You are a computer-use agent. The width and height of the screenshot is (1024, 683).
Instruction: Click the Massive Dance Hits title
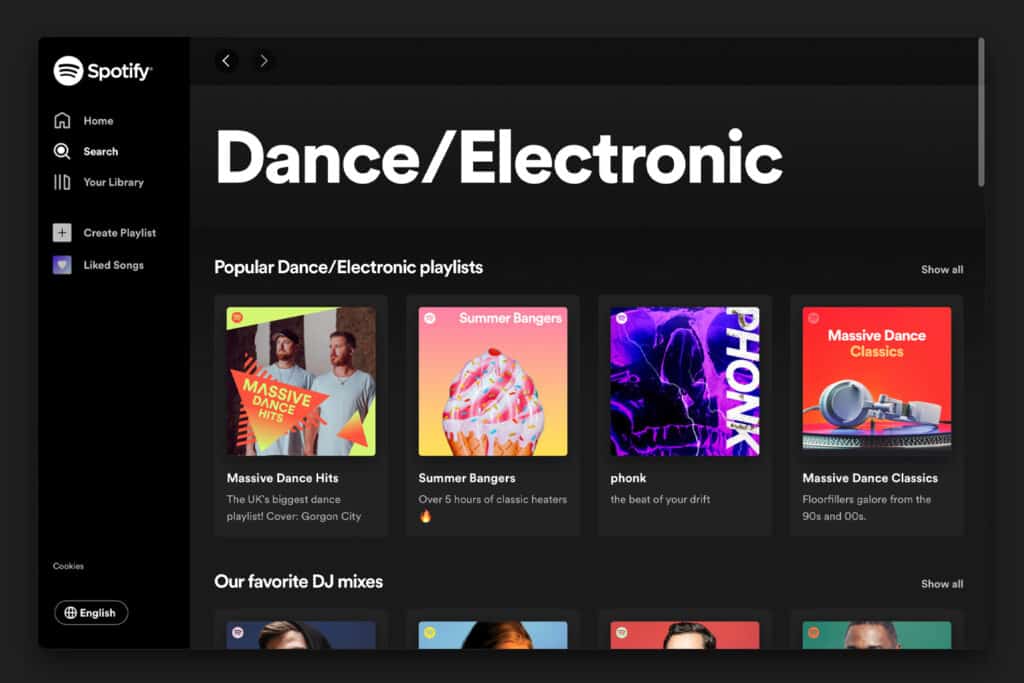click(x=283, y=478)
